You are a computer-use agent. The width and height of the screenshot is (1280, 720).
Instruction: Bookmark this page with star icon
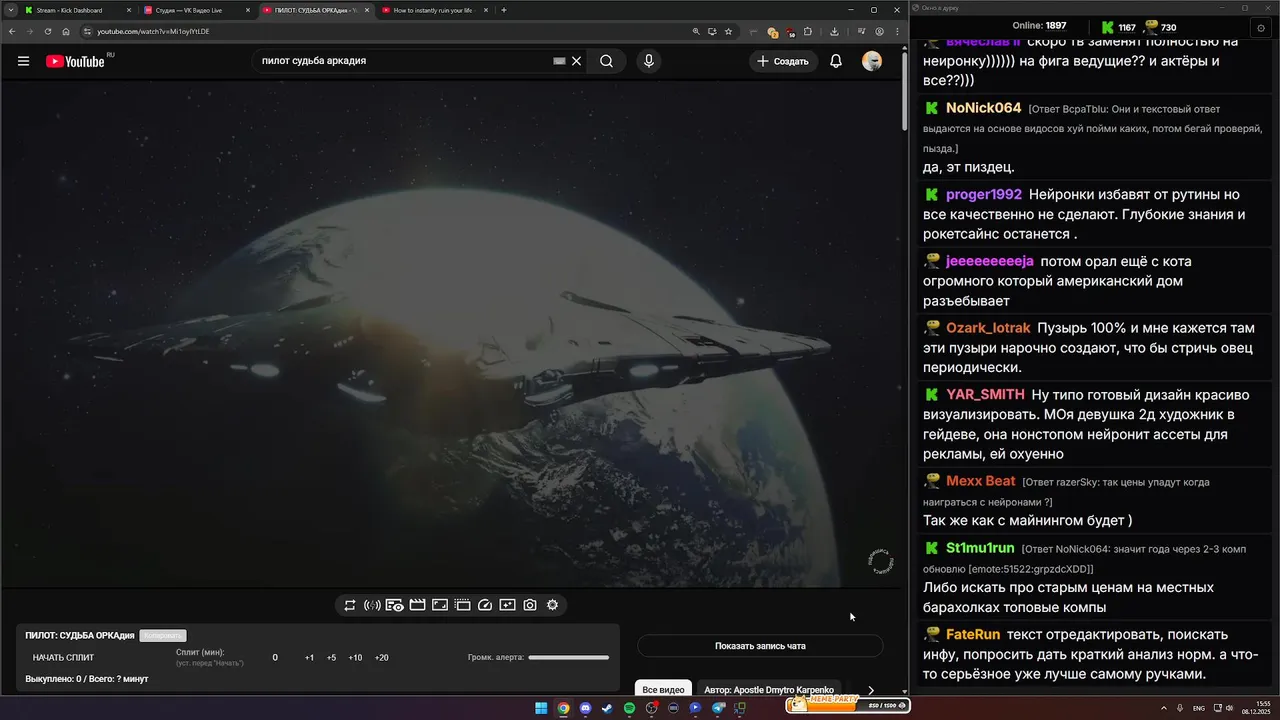(x=728, y=31)
